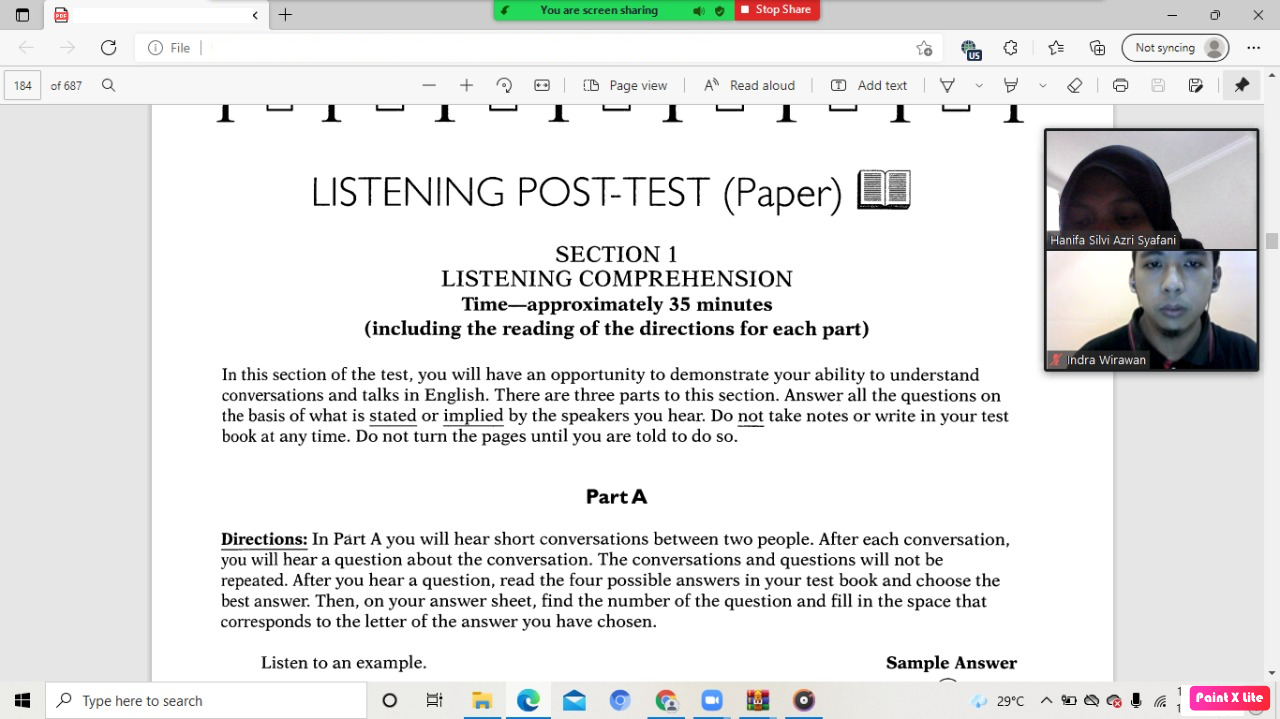The width and height of the screenshot is (1280, 719).
Task: Switch to Page view mode
Action: [x=625, y=85]
